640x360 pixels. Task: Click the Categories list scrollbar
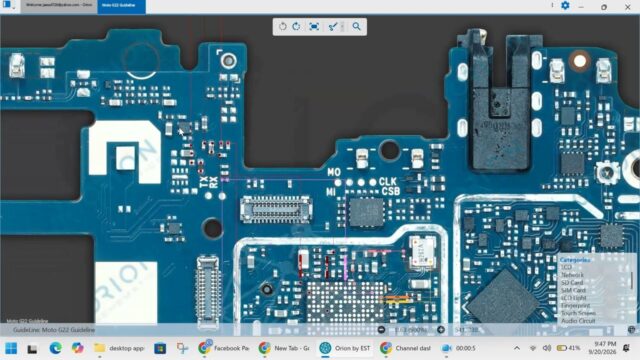click(x=632, y=280)
